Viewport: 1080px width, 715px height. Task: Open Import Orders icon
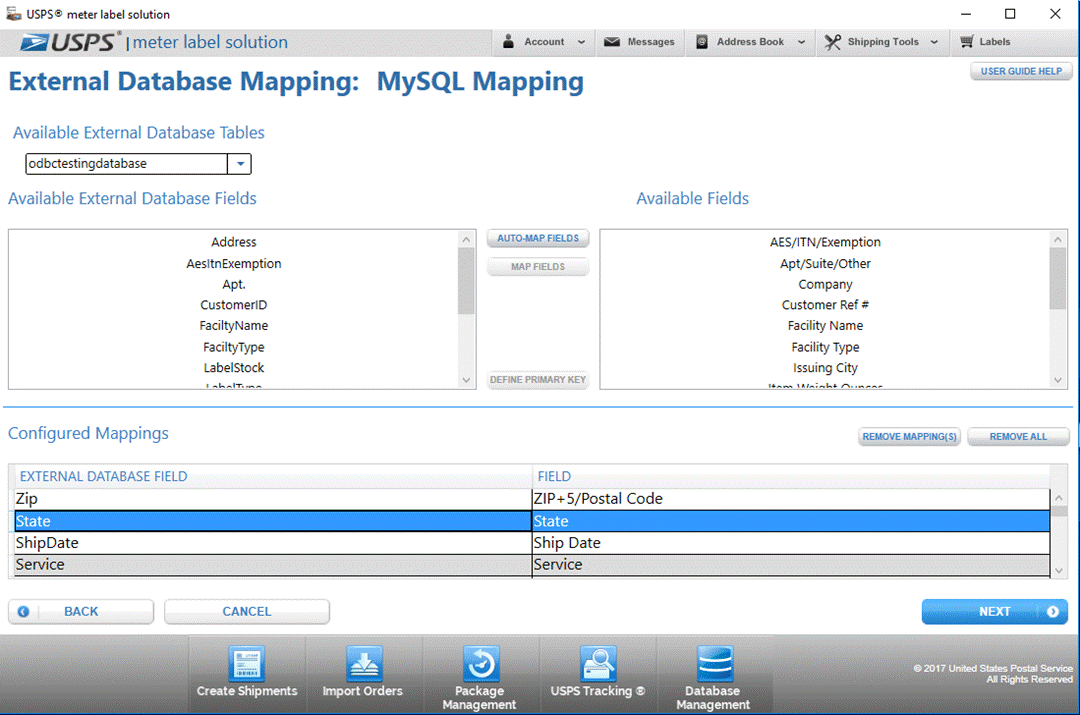click(x=363, y=663)
